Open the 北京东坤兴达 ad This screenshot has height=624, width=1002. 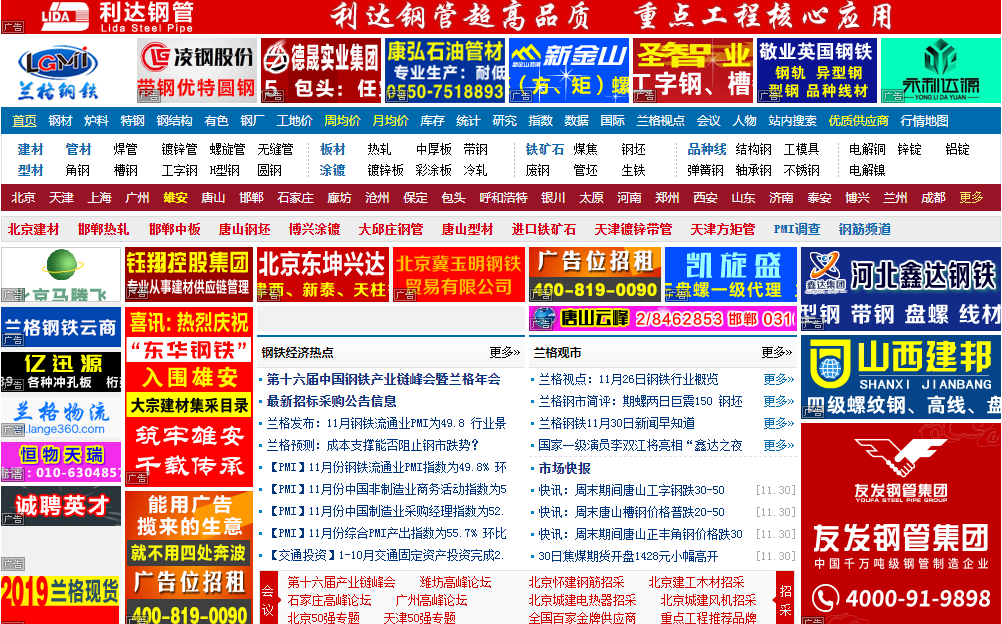pyautogui.click(x=322, y=274)
